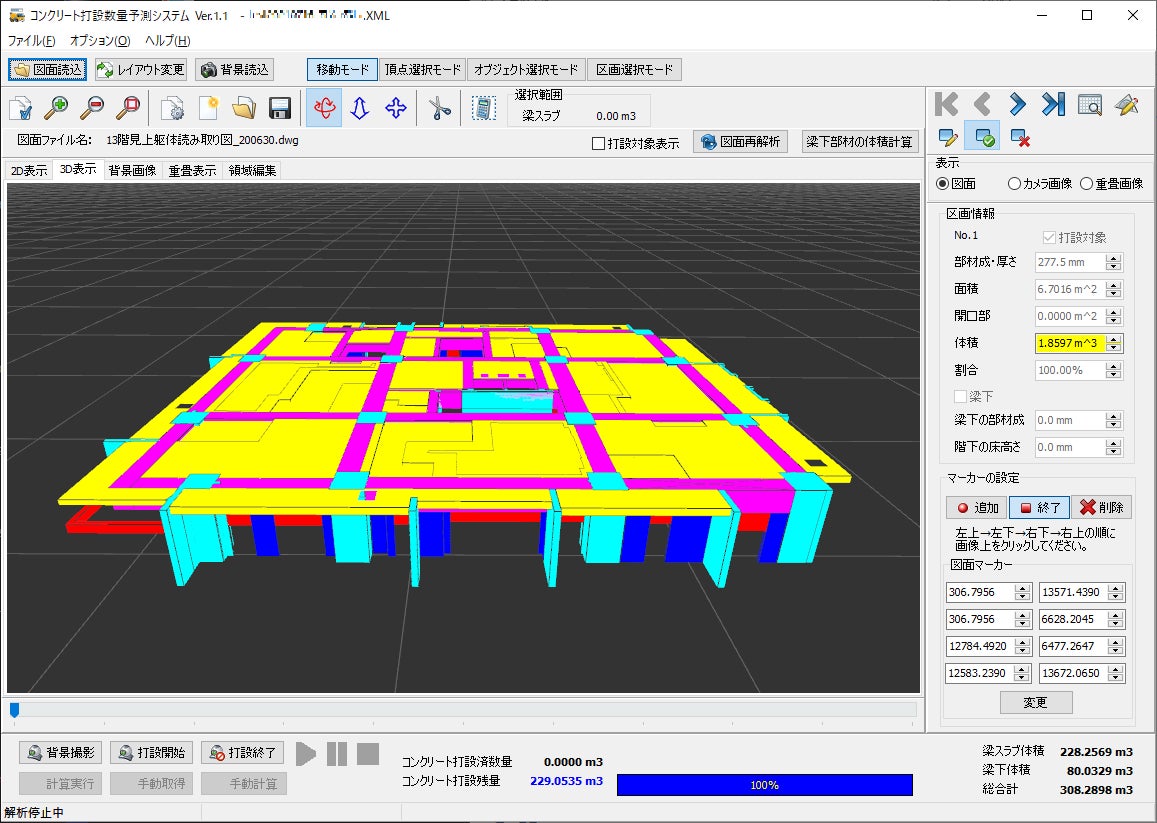Click the zoom in magnifier icon
This screenshot has height=823, width=1157.
56,109
